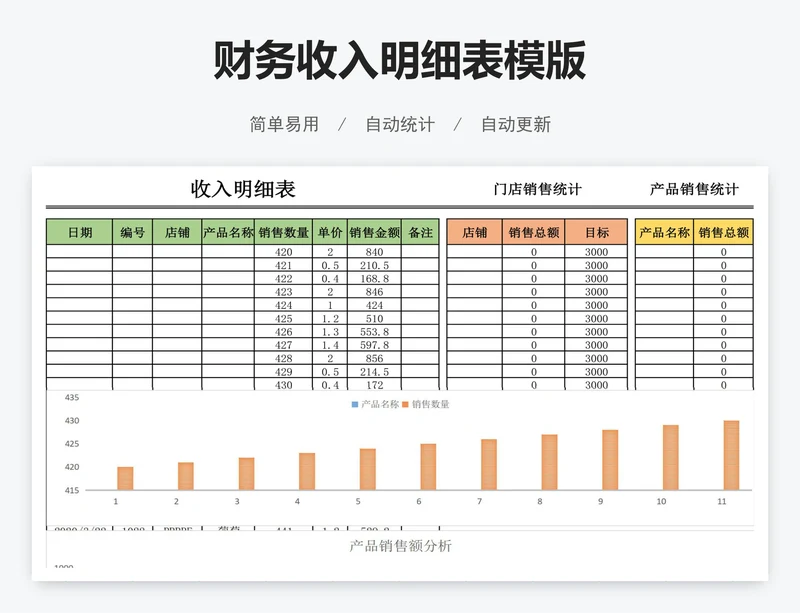Select cell with quantity 422
Viewport: 800px width, 613px height.
pos(284,278)
